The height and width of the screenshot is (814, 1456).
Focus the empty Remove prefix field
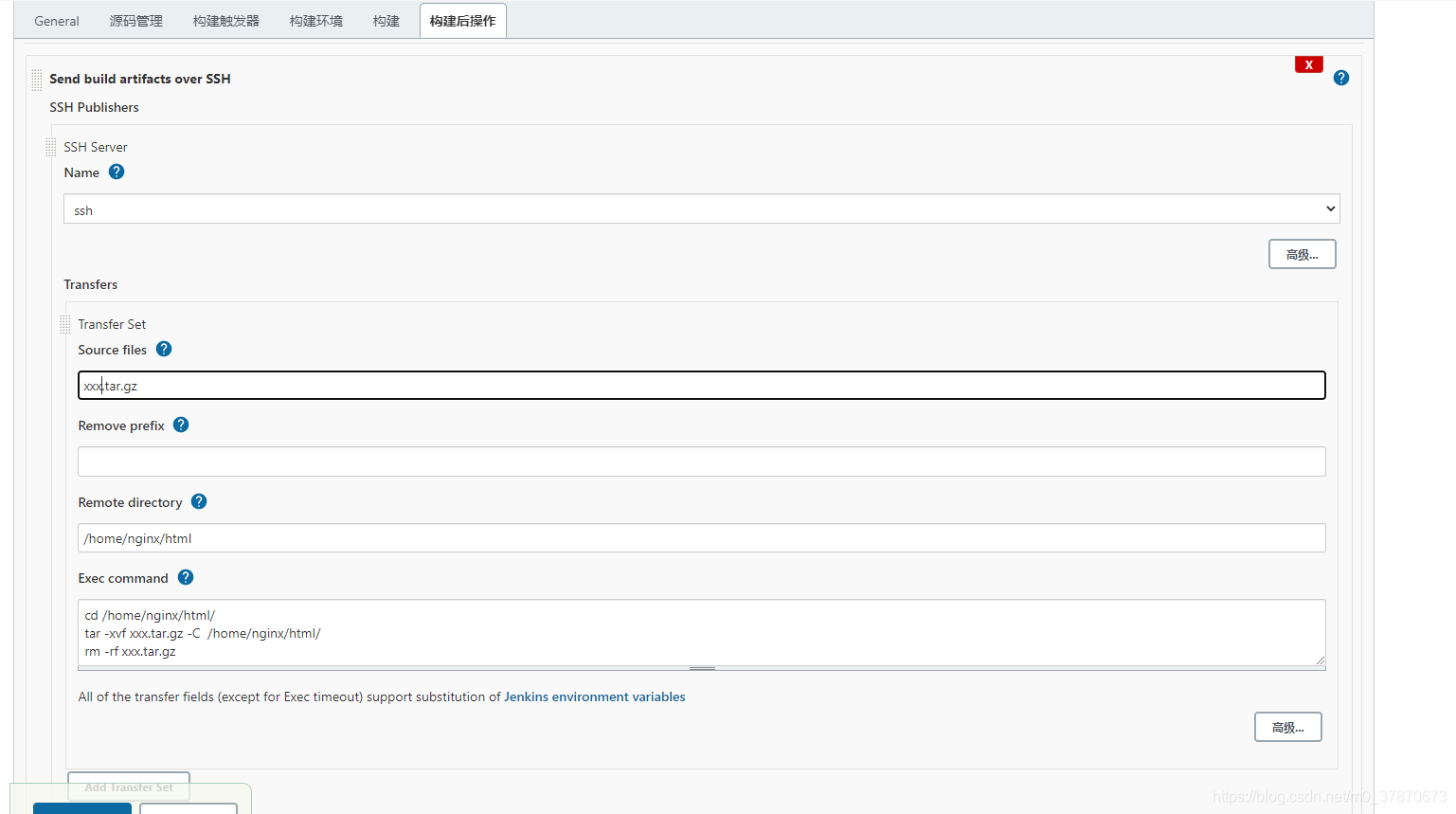coord(702,461)
